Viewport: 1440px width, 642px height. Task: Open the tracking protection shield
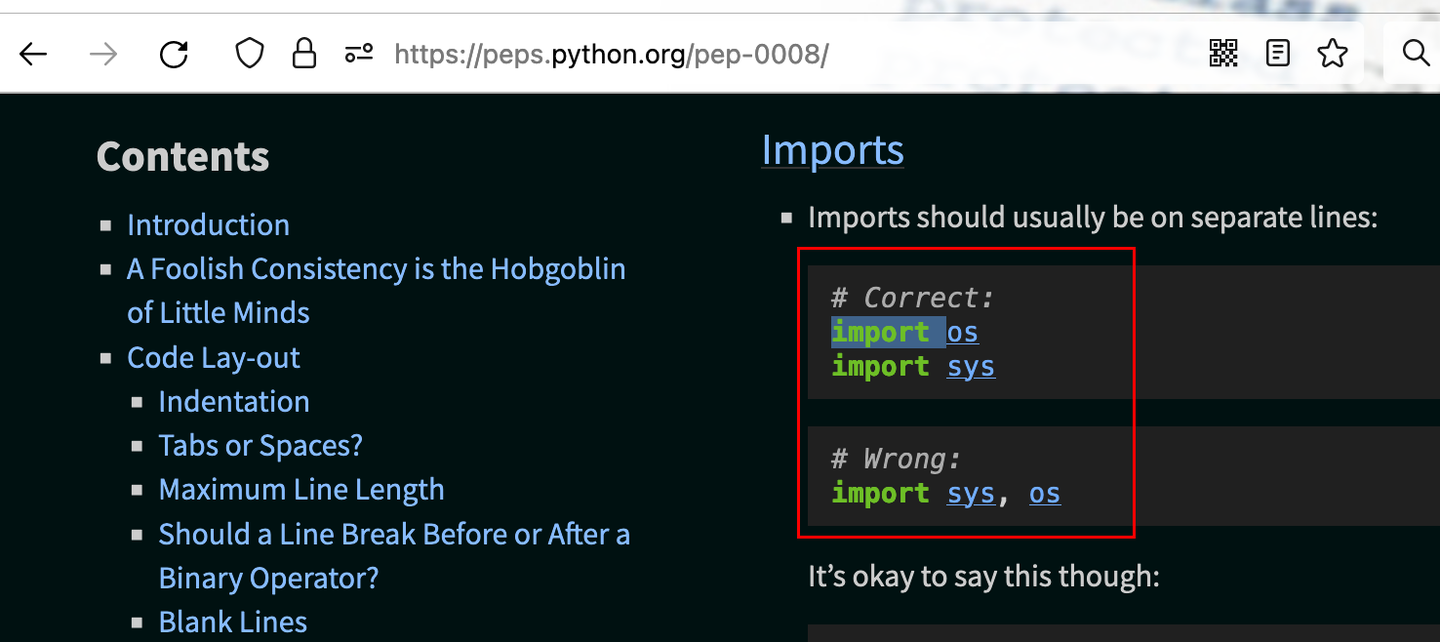[x=249, y=54]
